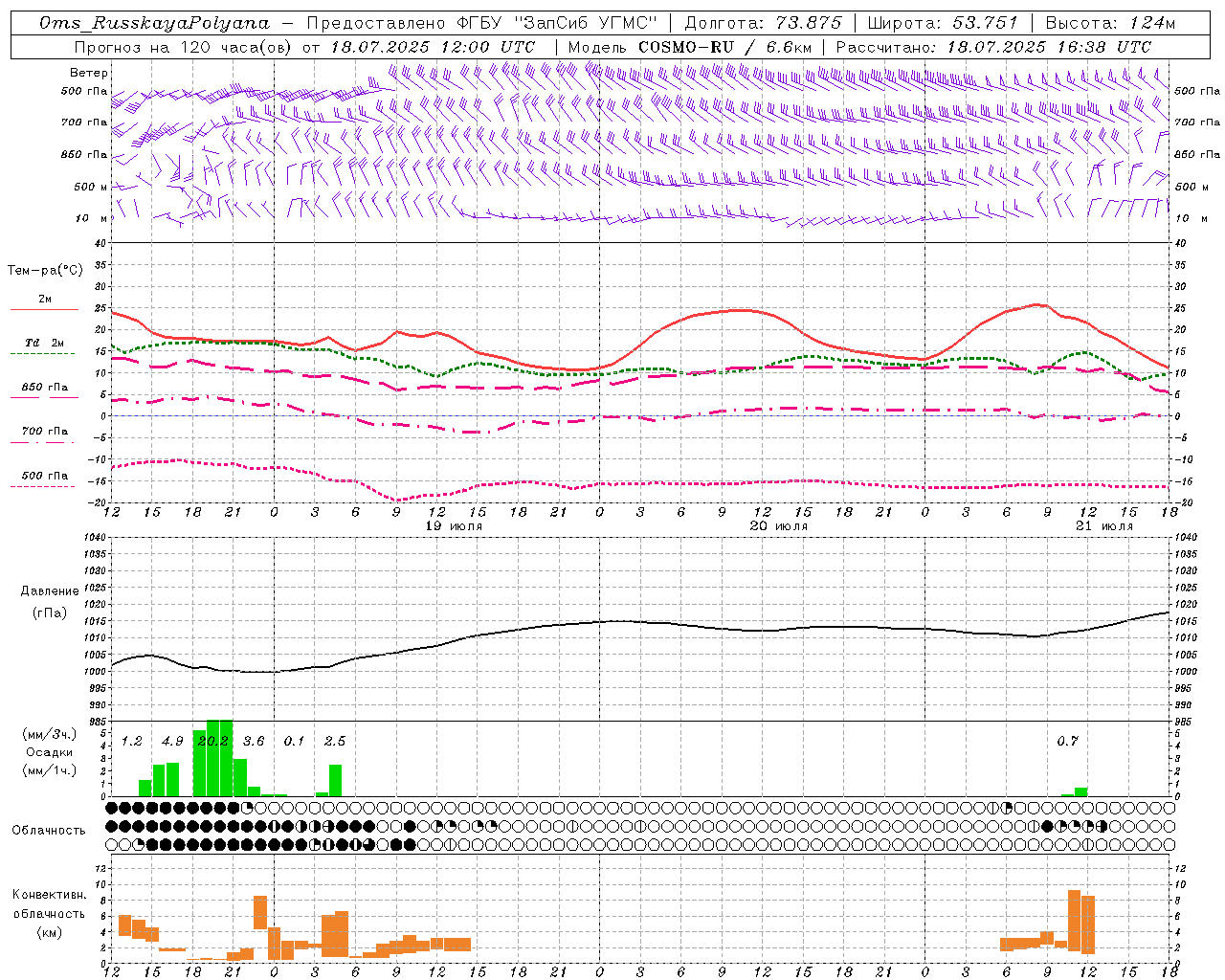The height and width of the screenshot is (980, 1225).
Task: Select the (км) unit under convective cloudiness
Action: pos(50,932)
